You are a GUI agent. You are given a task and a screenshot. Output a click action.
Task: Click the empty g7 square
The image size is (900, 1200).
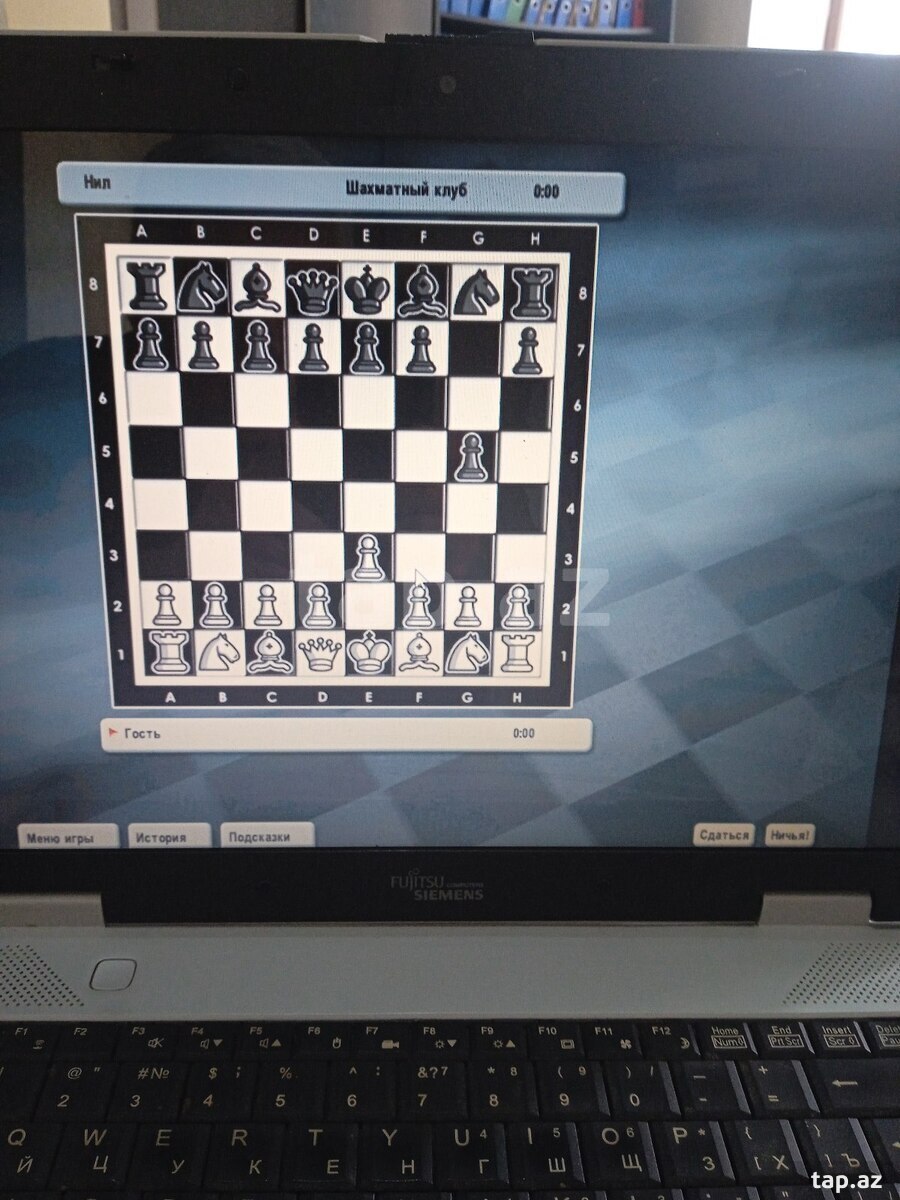click(475, 349)
